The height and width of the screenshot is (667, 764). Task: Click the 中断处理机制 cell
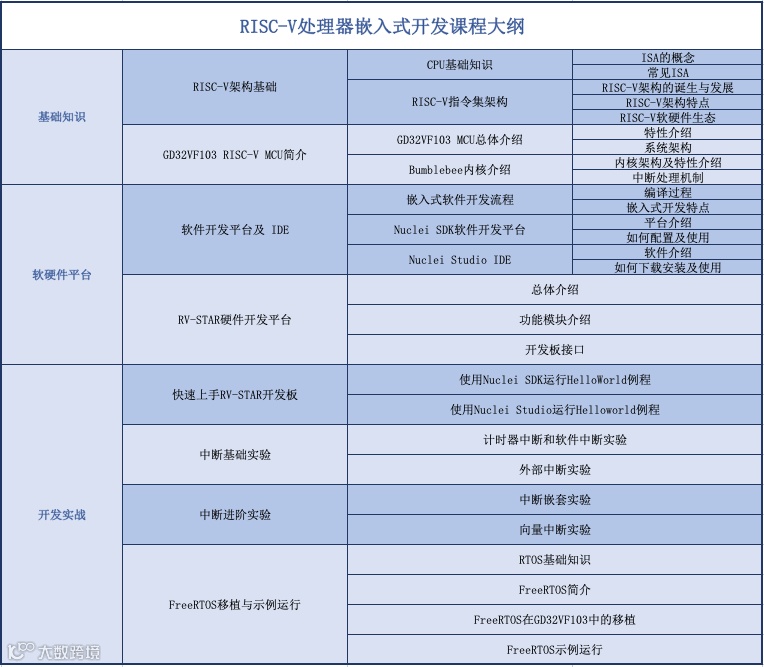(667, 177)
